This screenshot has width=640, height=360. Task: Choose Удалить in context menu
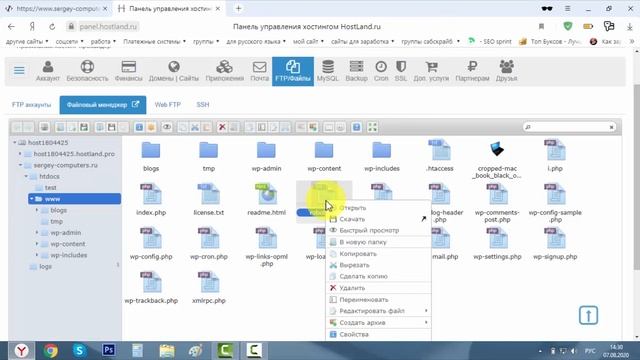coord(379,288)
